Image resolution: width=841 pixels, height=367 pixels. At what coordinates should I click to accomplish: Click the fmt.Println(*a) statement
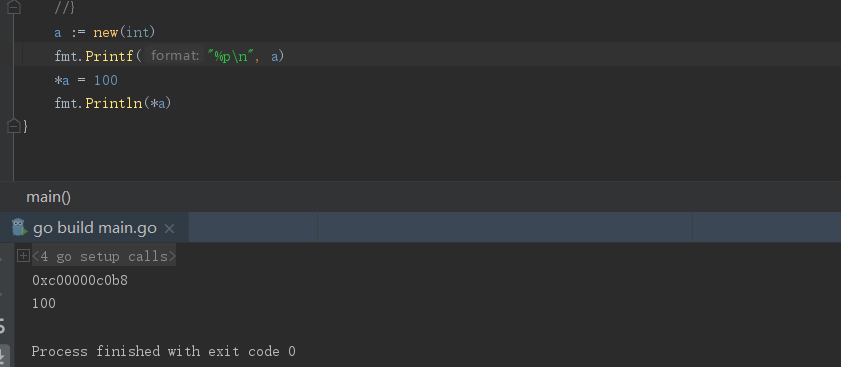click(x=113, y=103)
